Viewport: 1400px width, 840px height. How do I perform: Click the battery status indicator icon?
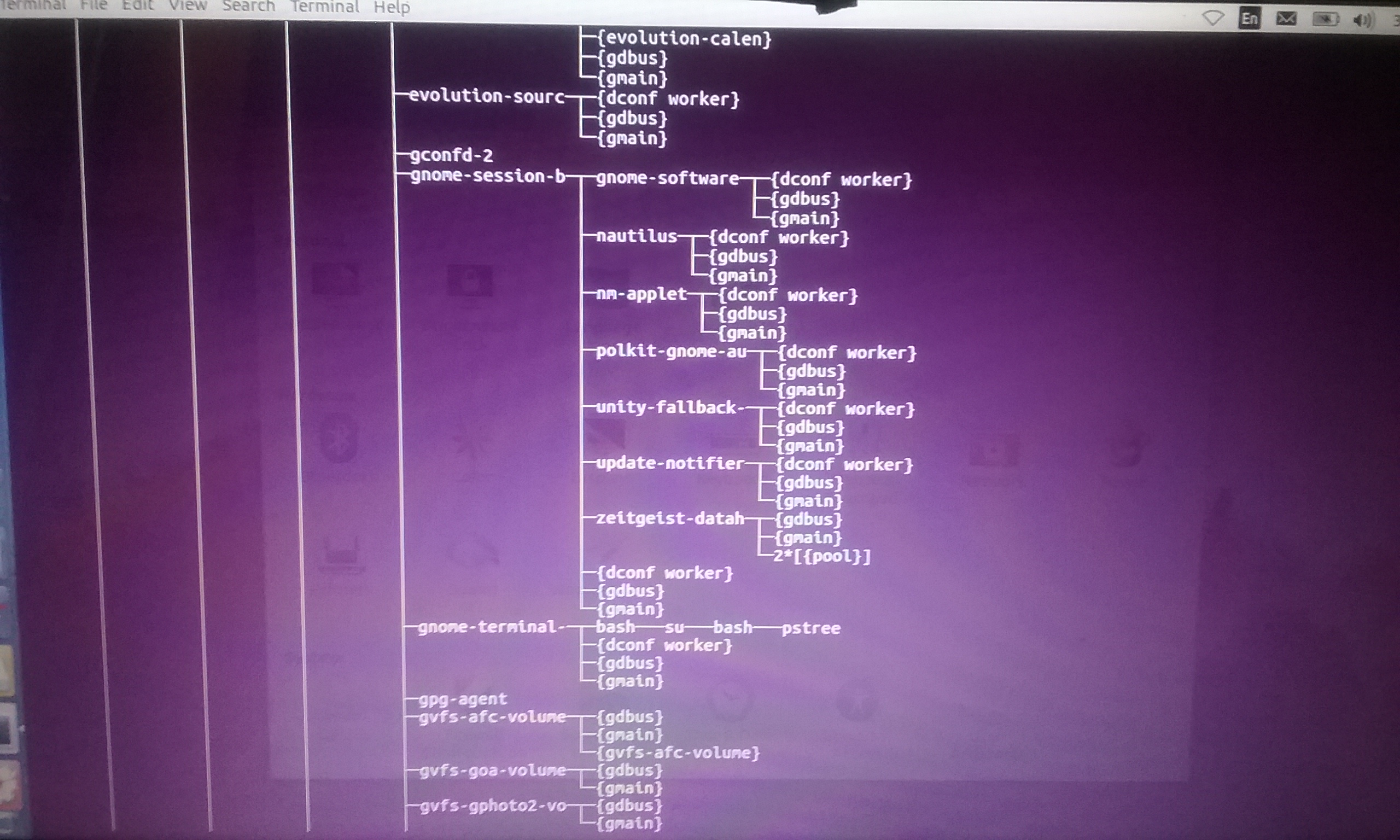pos(1325,19)
